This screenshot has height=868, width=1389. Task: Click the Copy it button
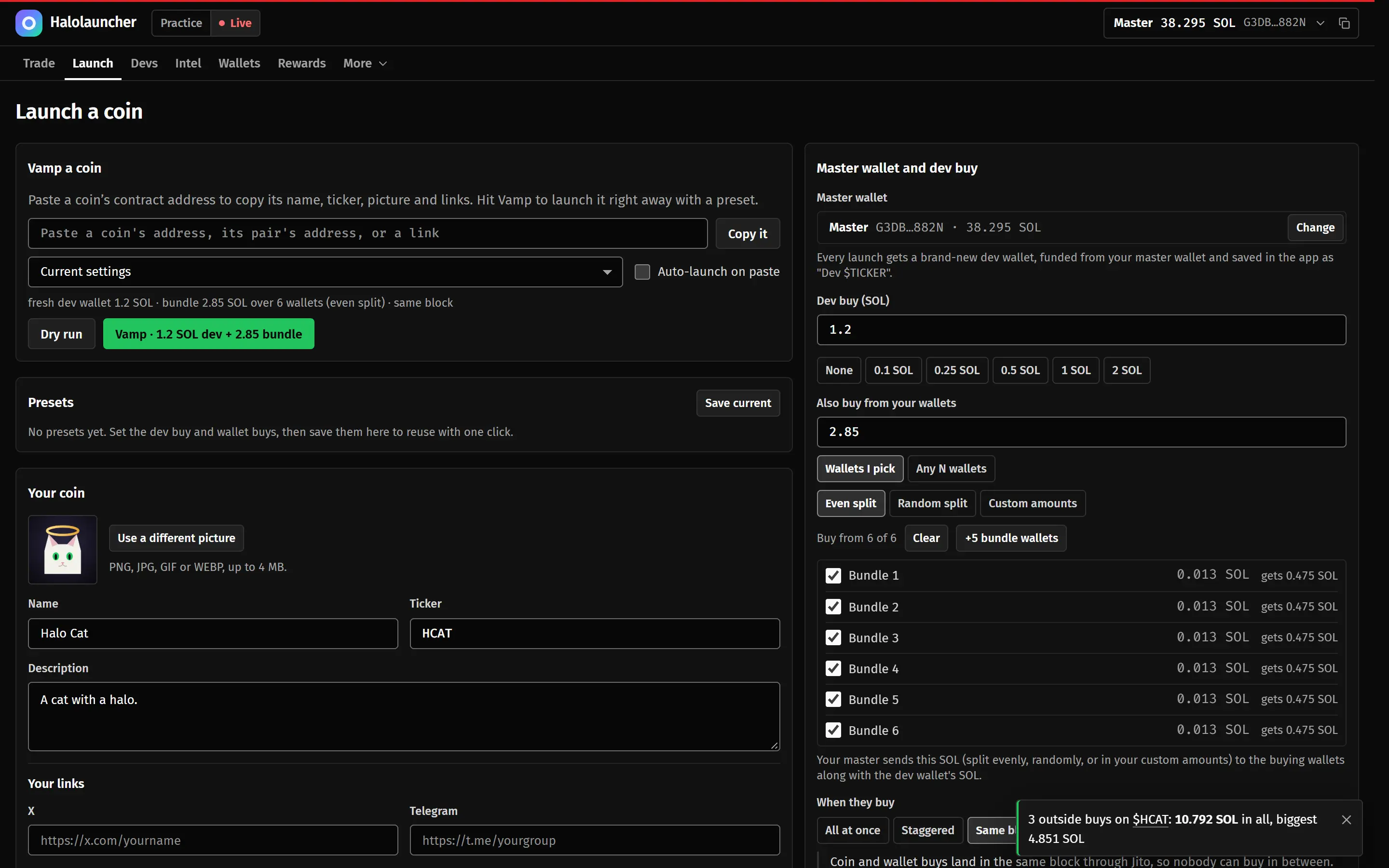747,234
